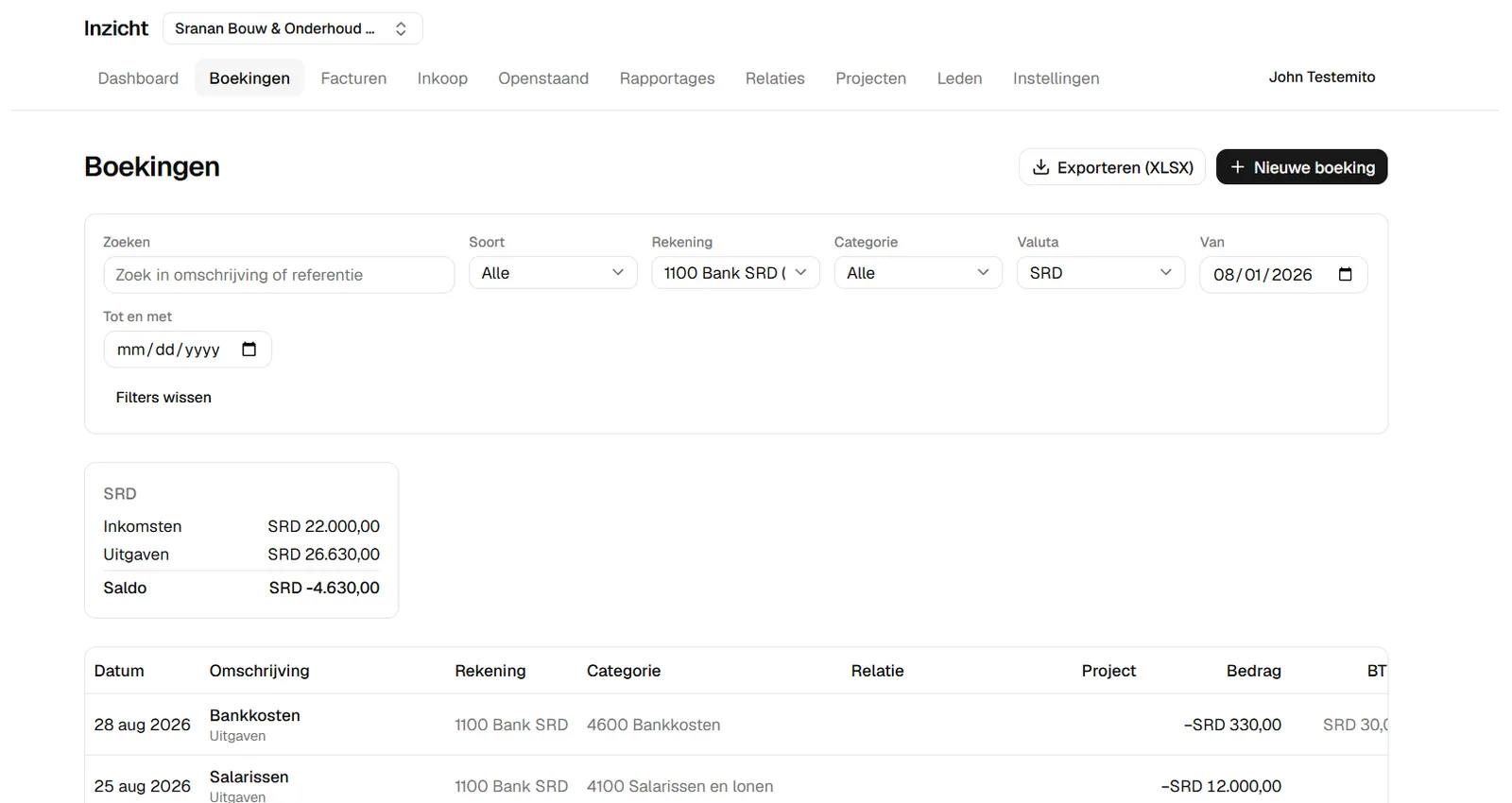This screenshot has width=1512, height=803.
Task: Click the -SRD 12.000,00 amount
Action: pyautogui.click(x=1221, y=786)
